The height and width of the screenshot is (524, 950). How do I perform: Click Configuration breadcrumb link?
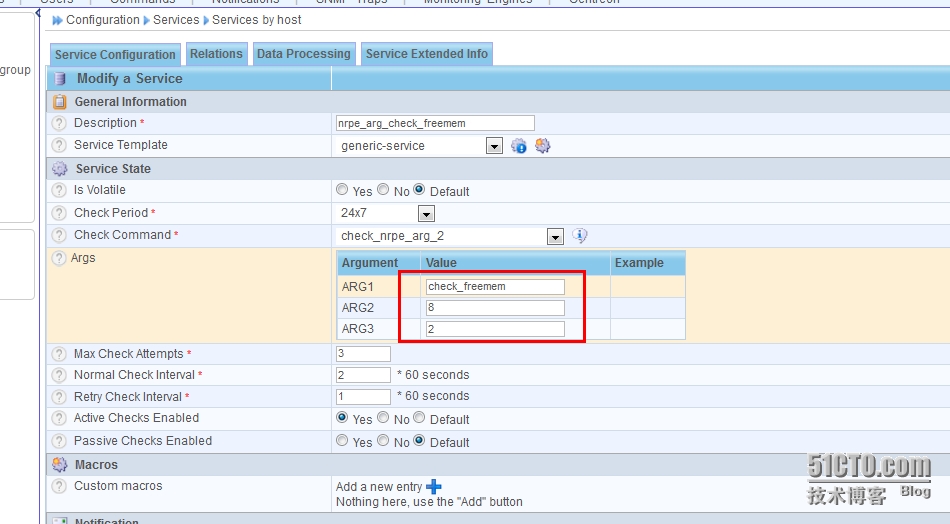(103, 20)
